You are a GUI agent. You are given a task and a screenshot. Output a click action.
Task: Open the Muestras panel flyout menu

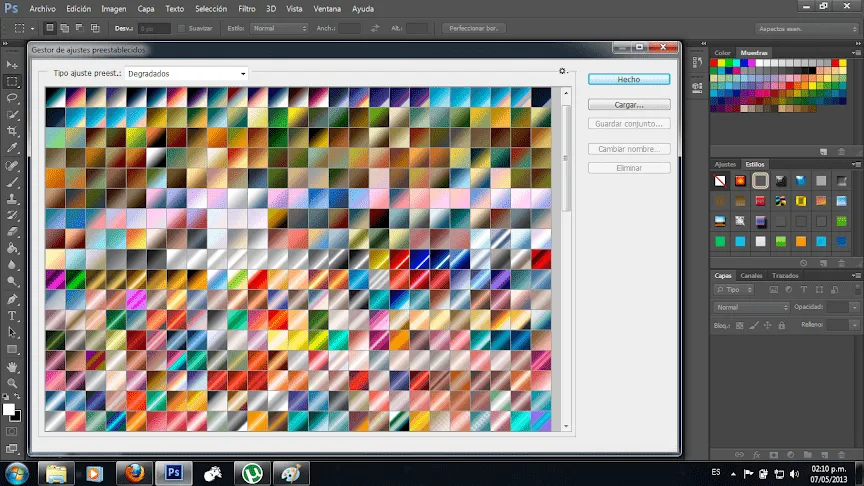pyautogui.click(x=856, y=53)
